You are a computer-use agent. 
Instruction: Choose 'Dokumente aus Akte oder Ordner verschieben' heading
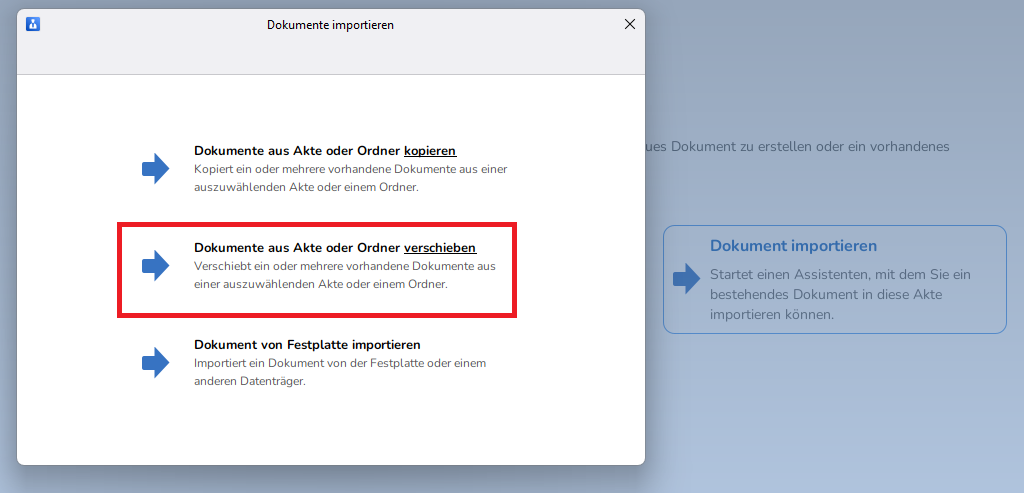point(298,248)
